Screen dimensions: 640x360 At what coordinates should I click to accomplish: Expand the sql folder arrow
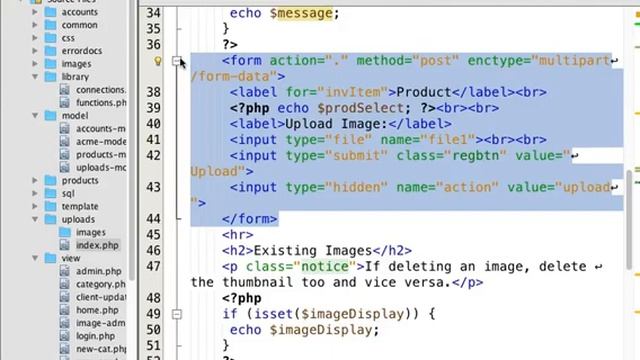[x=35, y=193]
